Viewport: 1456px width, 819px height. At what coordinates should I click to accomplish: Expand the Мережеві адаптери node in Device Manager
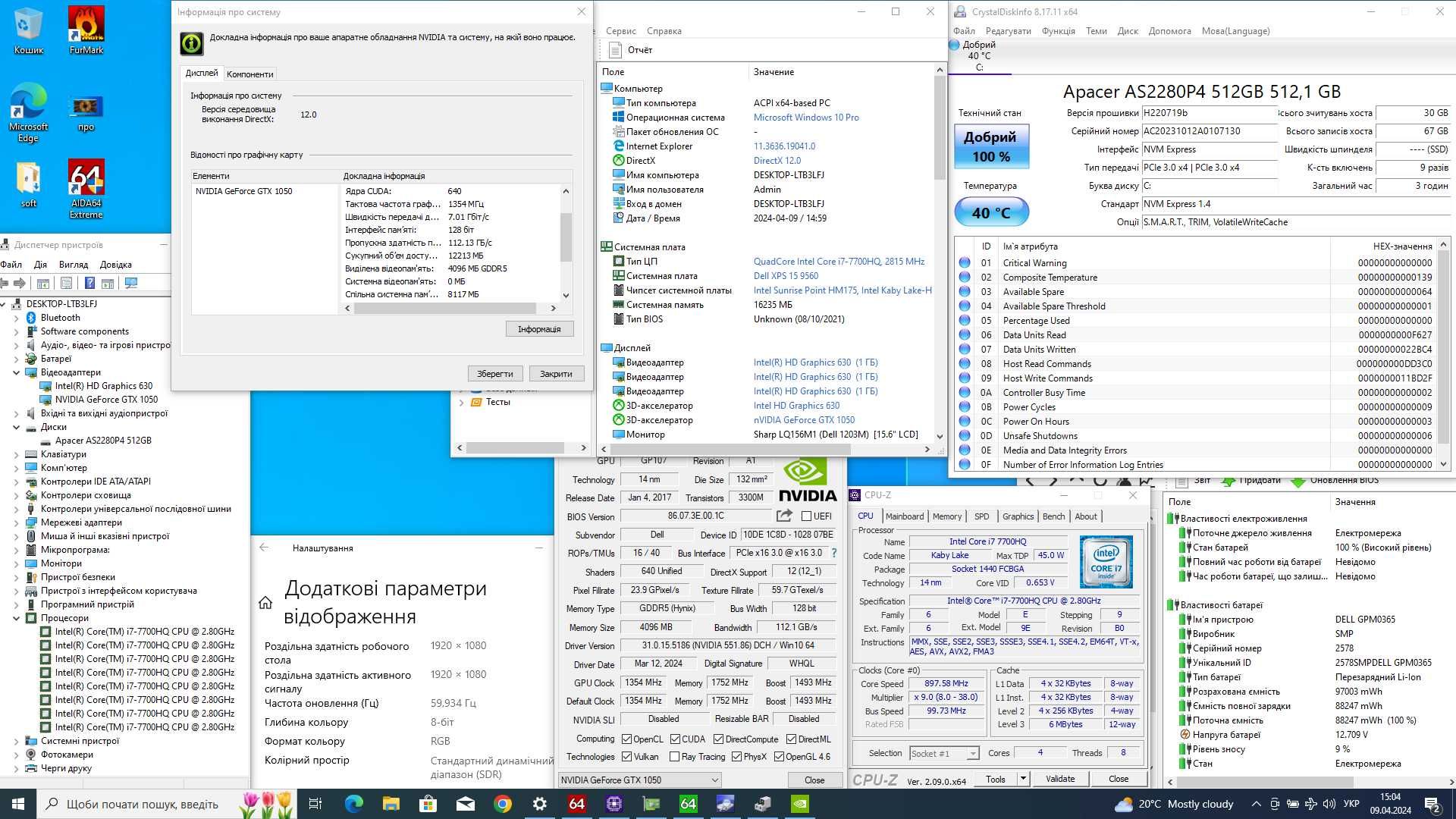pos(17,522)
